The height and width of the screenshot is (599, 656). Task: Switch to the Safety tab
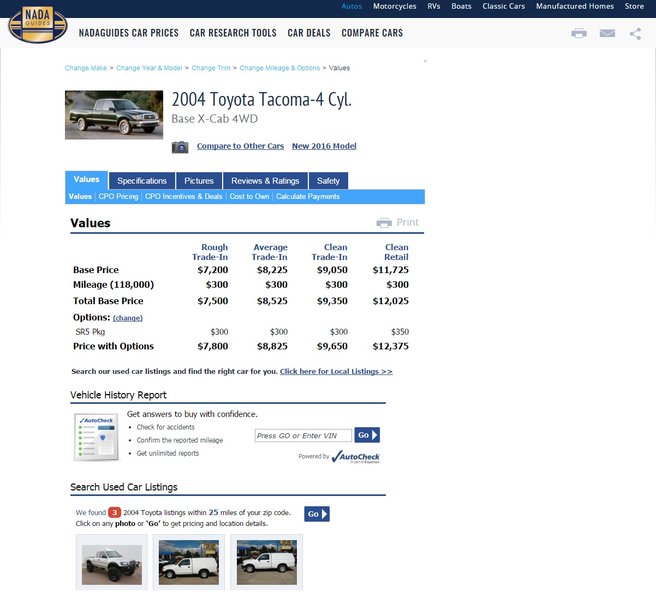(x=328, y=181)
